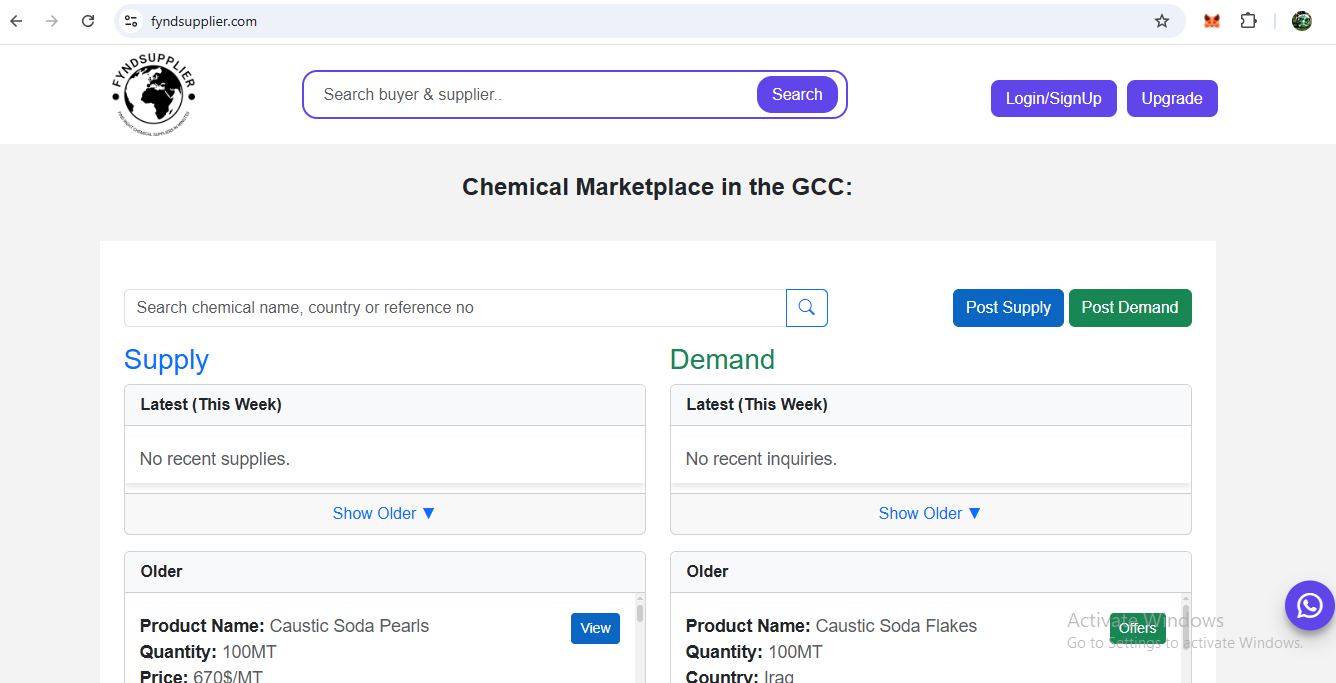Reload the page

[88, 21]
